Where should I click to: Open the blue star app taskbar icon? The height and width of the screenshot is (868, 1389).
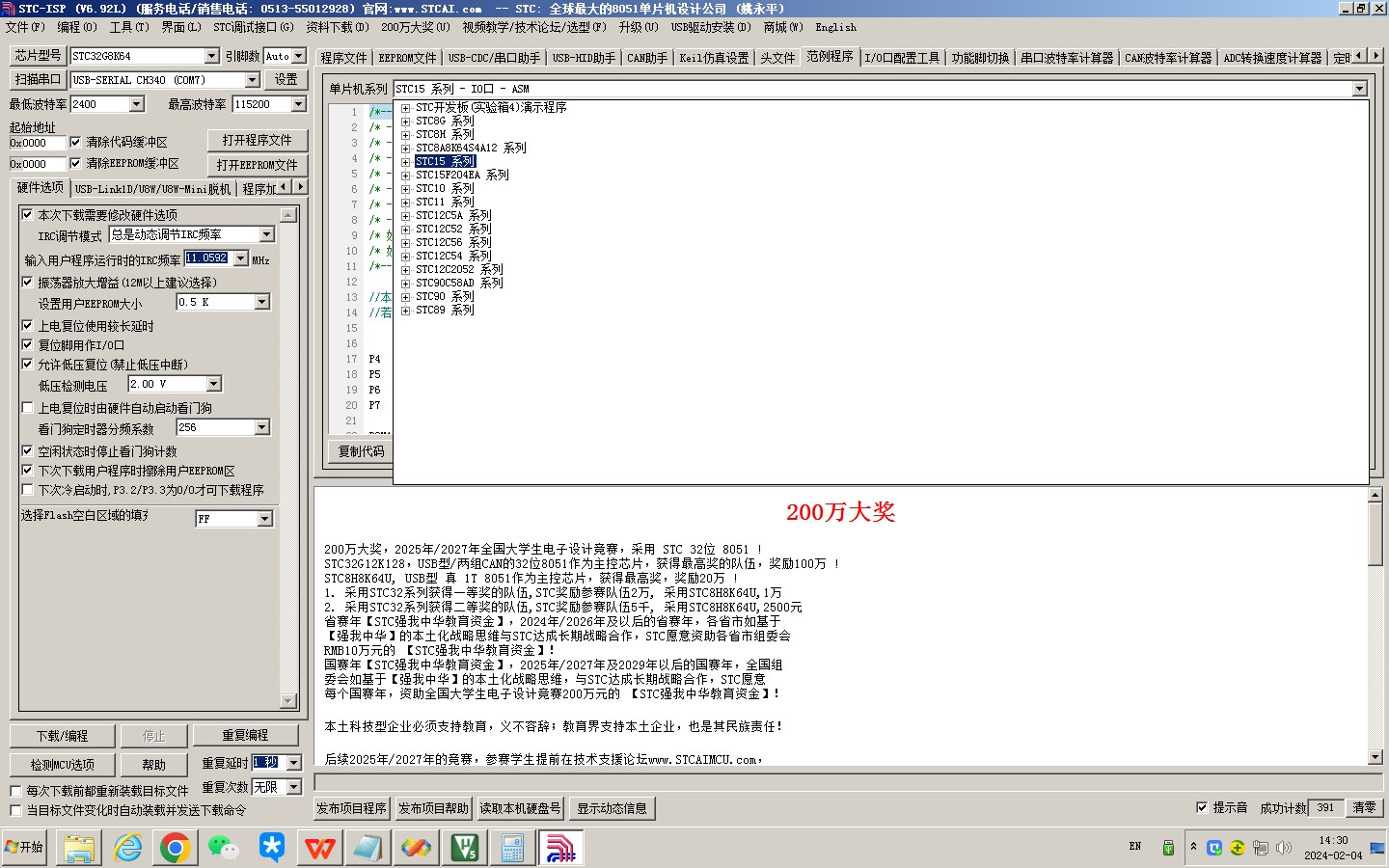point(272,848)
